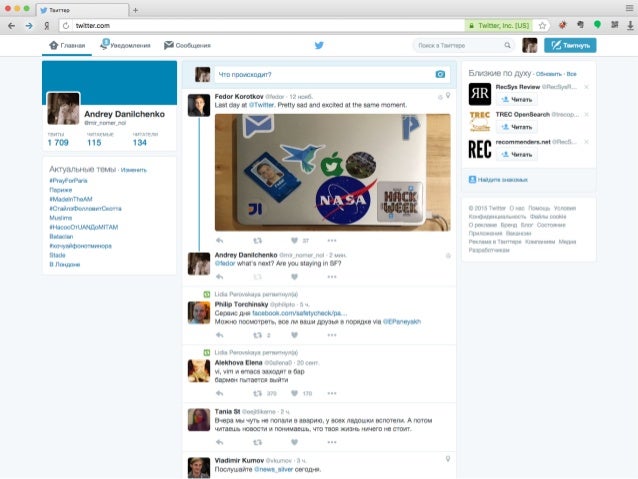Open more options on Fedor Korotkov's tweet
The width and height of the screenshot is (638, 479).
(x=332, y=241)
